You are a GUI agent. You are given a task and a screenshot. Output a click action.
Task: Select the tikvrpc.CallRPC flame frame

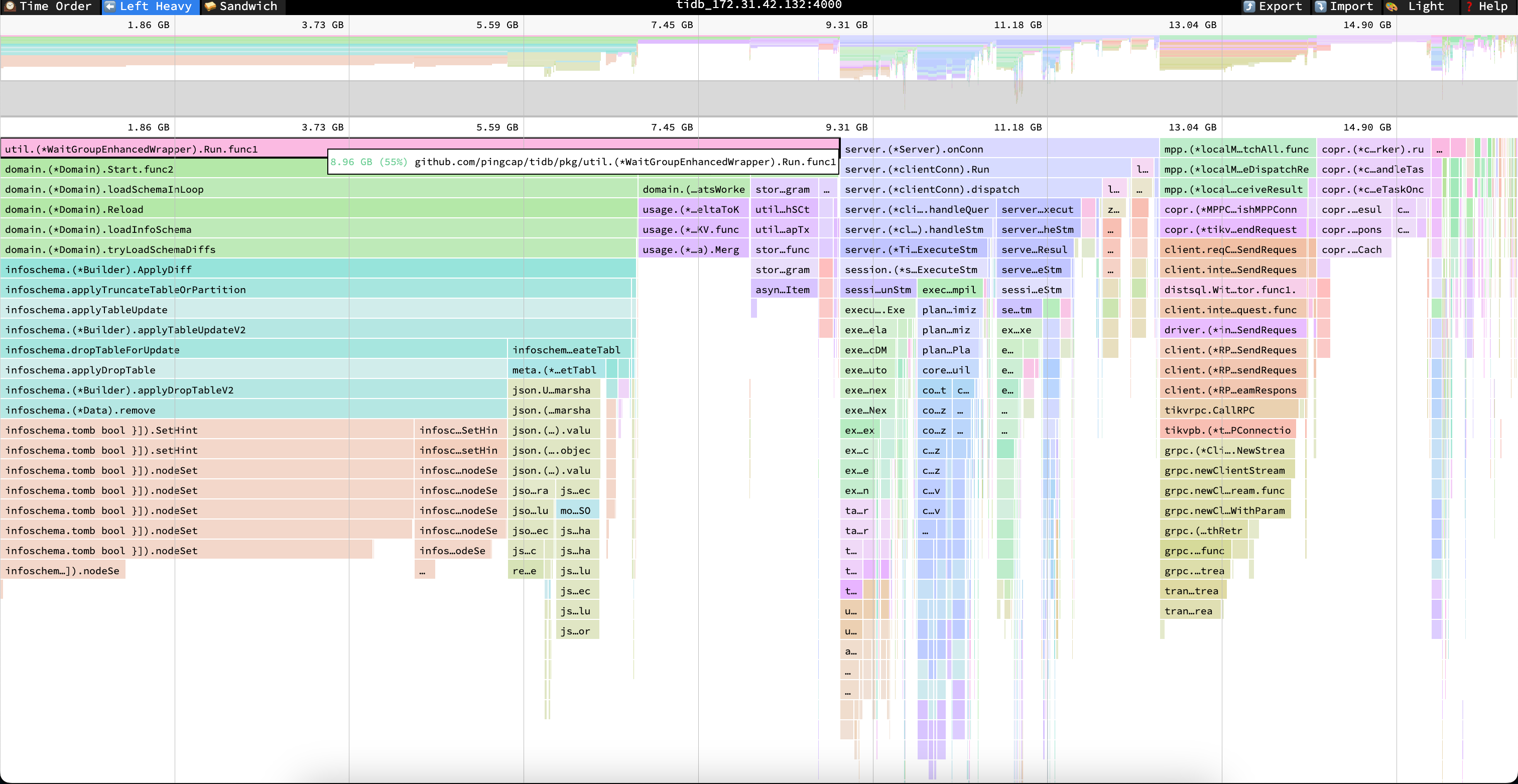pyautogui.click(x=1230, y=410)
